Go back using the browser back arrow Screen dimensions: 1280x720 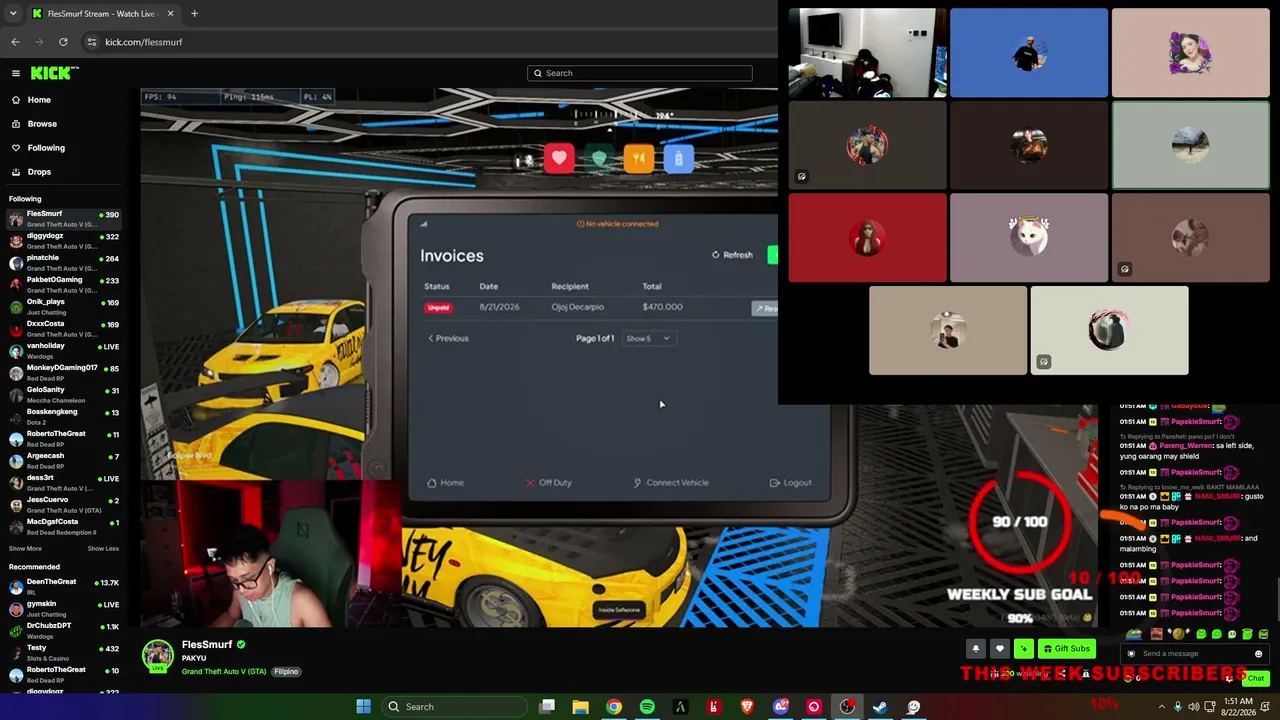(15, 42)
